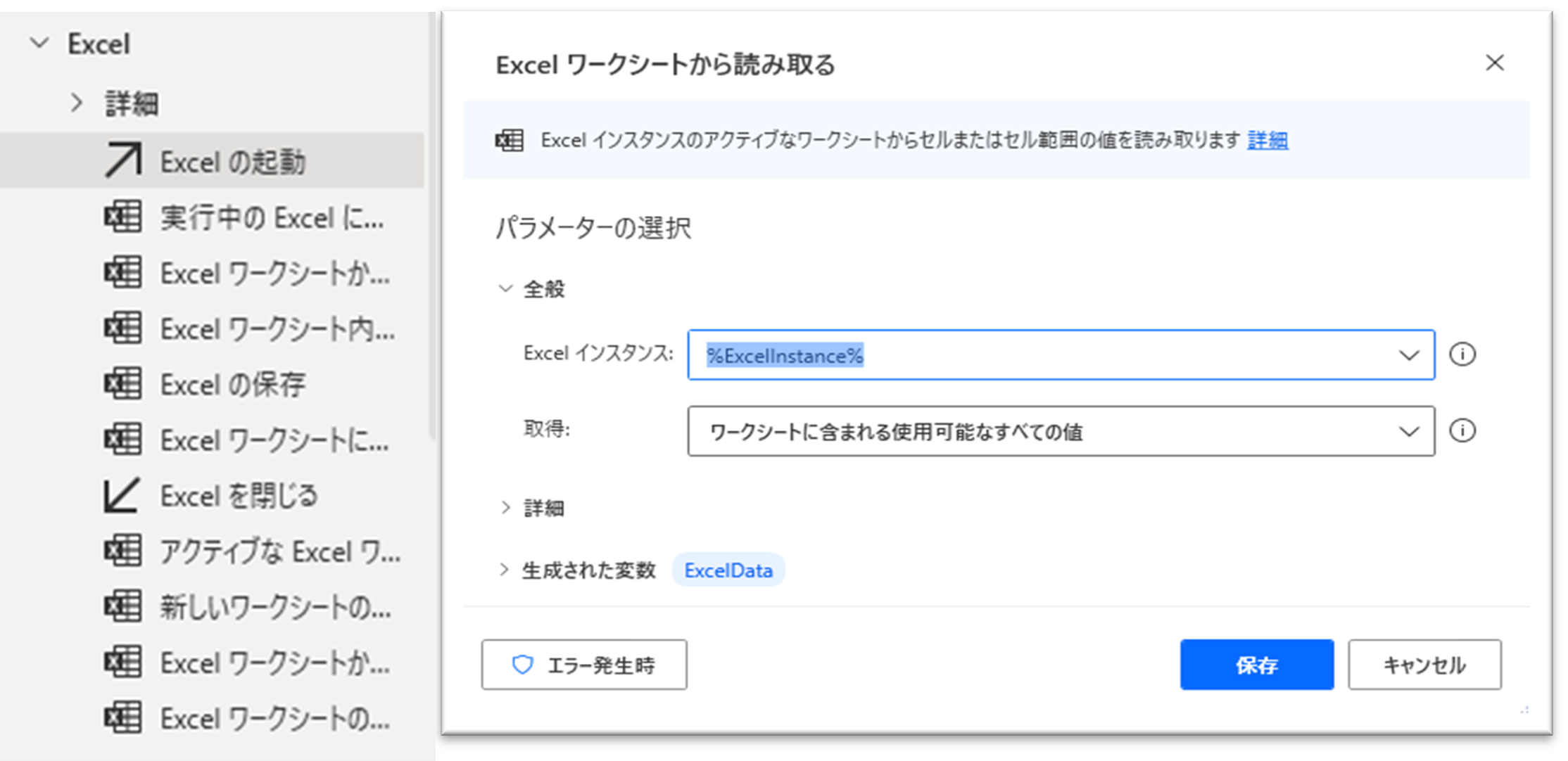The width and height of the screenshot is (1568, 761).
Task: Select アクティブな Excel ワ... action
Action: pyautogui.click(x=280, y=551)
